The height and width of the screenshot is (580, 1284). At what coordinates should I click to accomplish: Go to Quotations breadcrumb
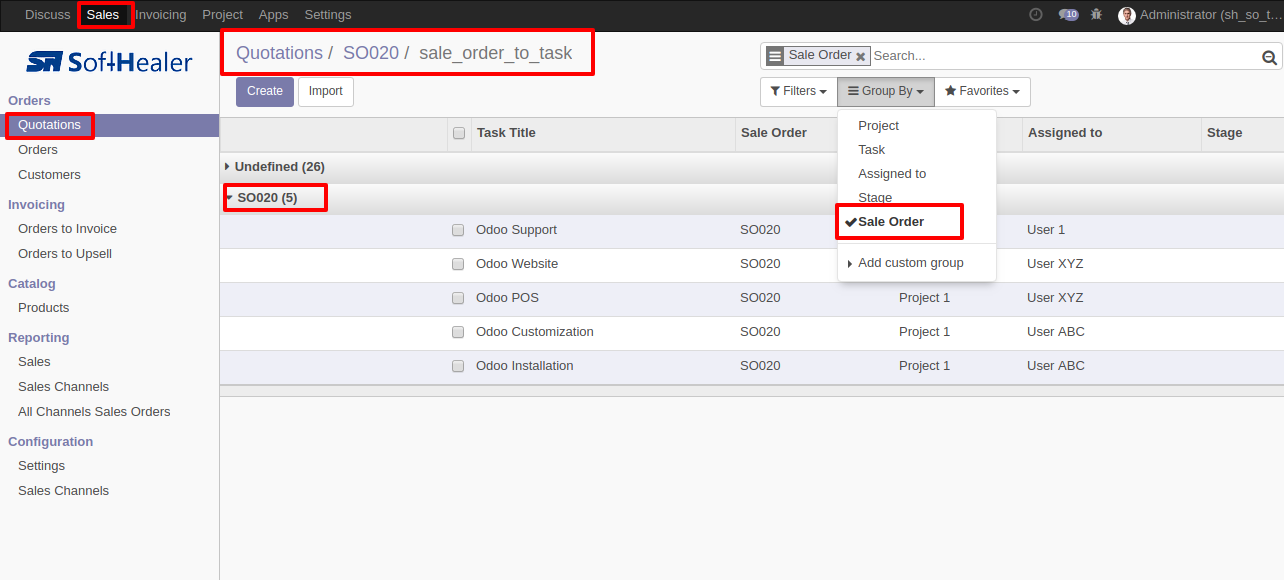coord(279,53)
